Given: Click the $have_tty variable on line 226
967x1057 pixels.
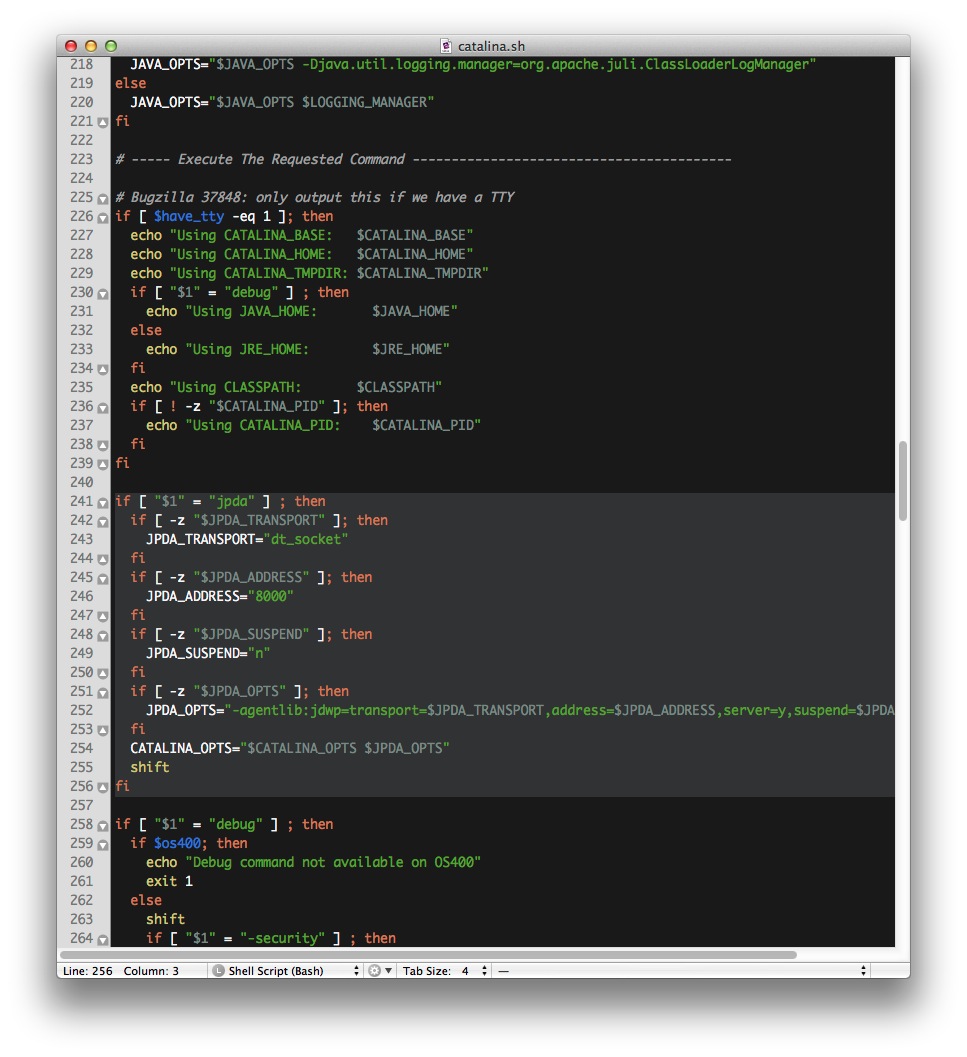Looking at the screenshot, I should (189, 216).
